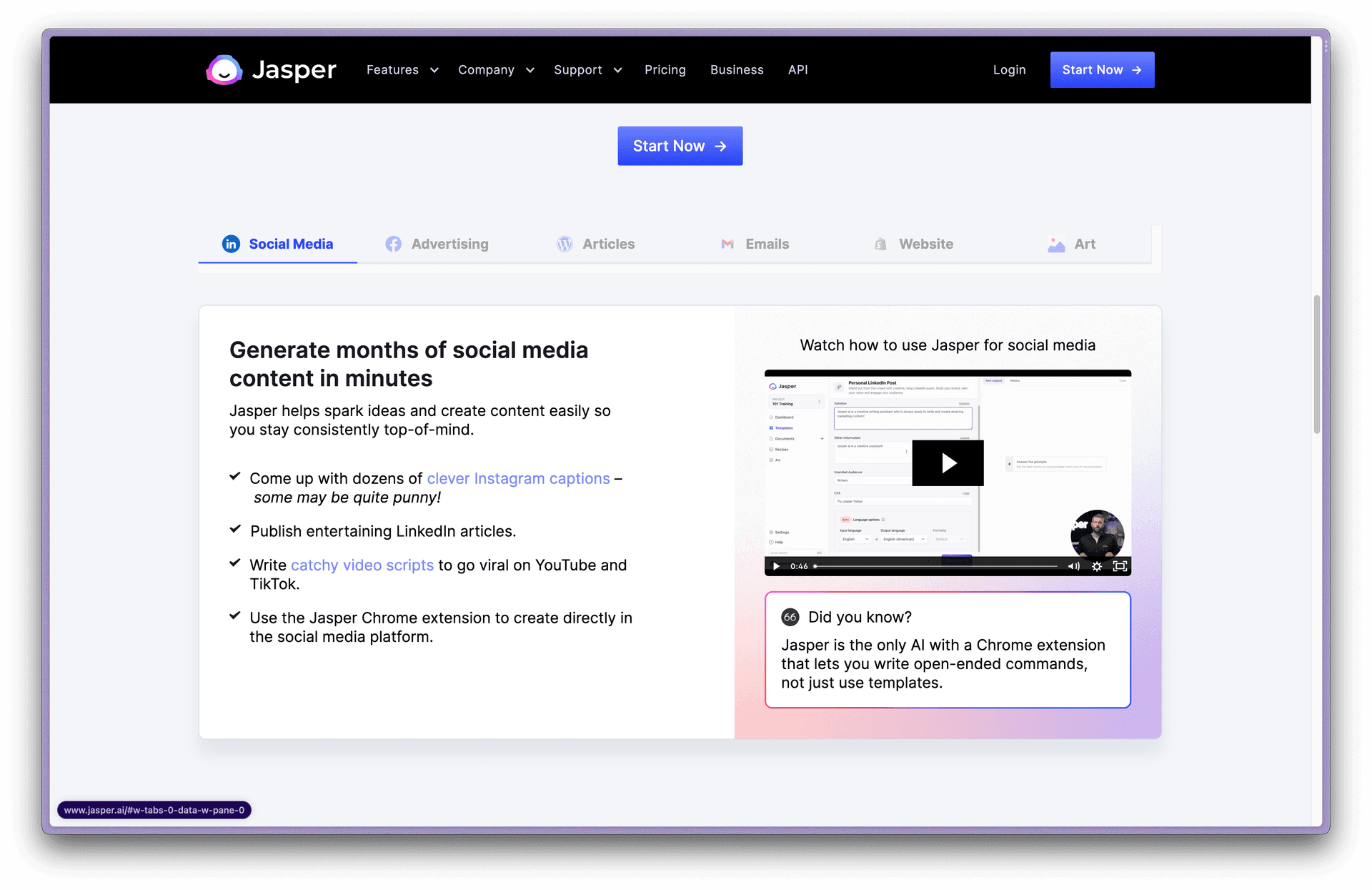The width and height of the screenshot is (1372, 890).
Task: Click the Shopify icon on Website tab
Action: [x=880, y=244]
